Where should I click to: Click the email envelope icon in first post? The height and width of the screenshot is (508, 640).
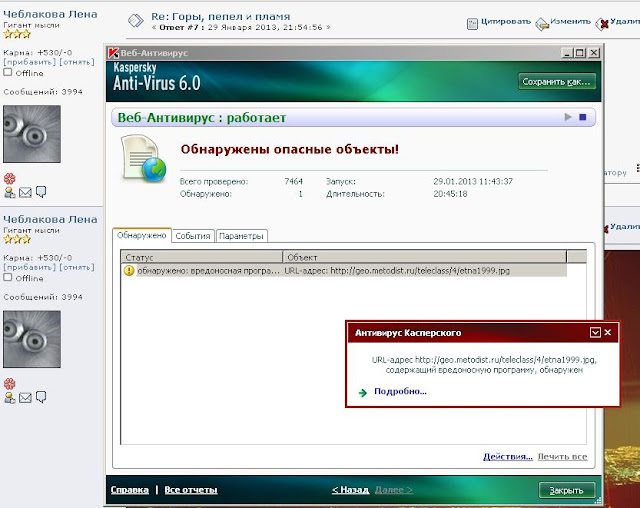click(25, 192)
